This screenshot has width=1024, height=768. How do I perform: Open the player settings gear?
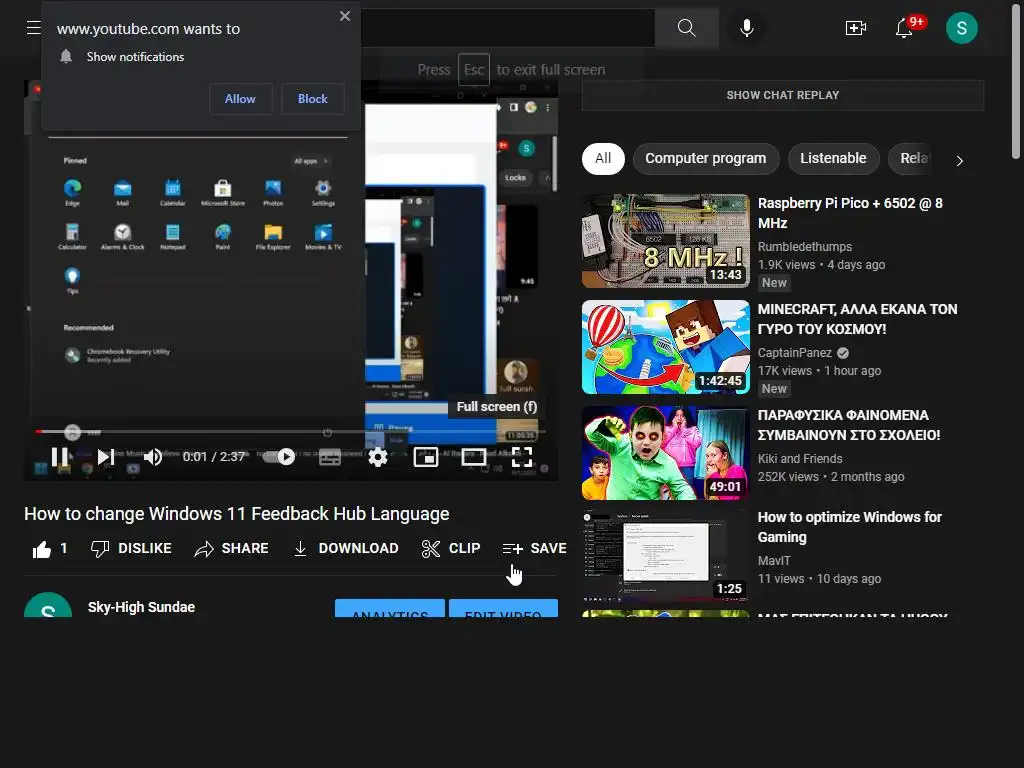[377, 457]
